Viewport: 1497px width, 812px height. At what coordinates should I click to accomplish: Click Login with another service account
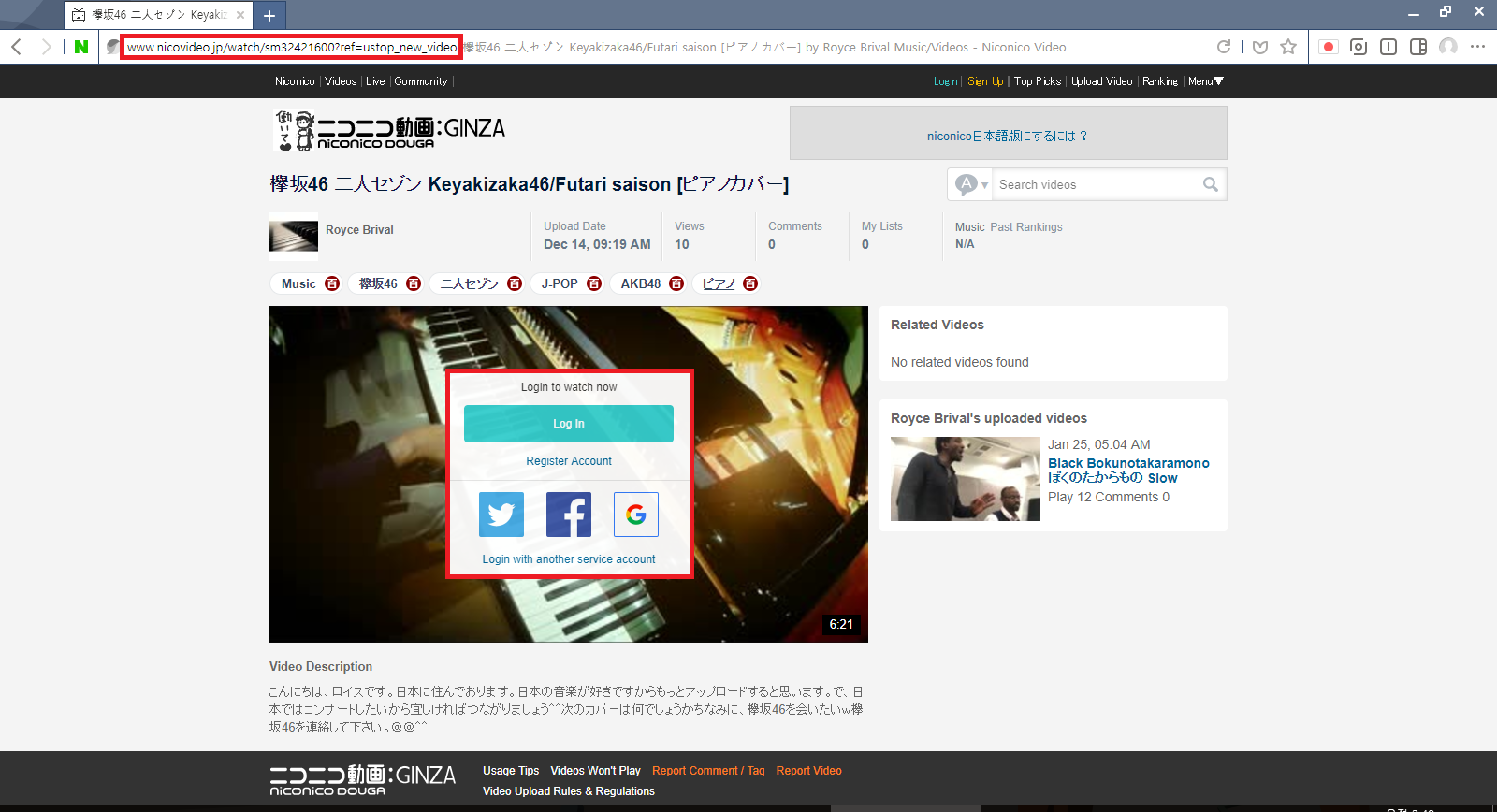(x=569, y=559)
